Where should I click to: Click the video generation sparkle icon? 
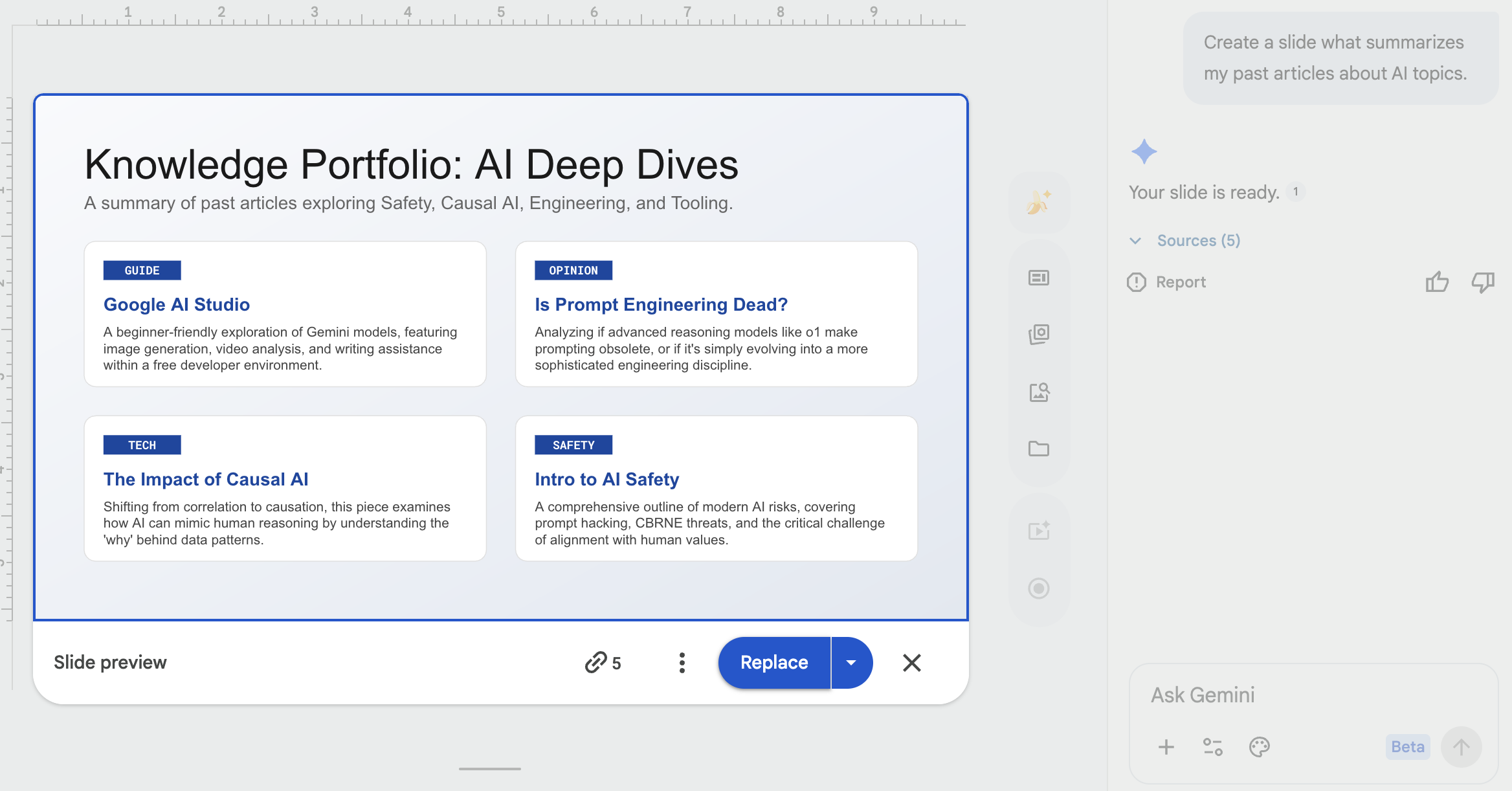point(1039,531)
